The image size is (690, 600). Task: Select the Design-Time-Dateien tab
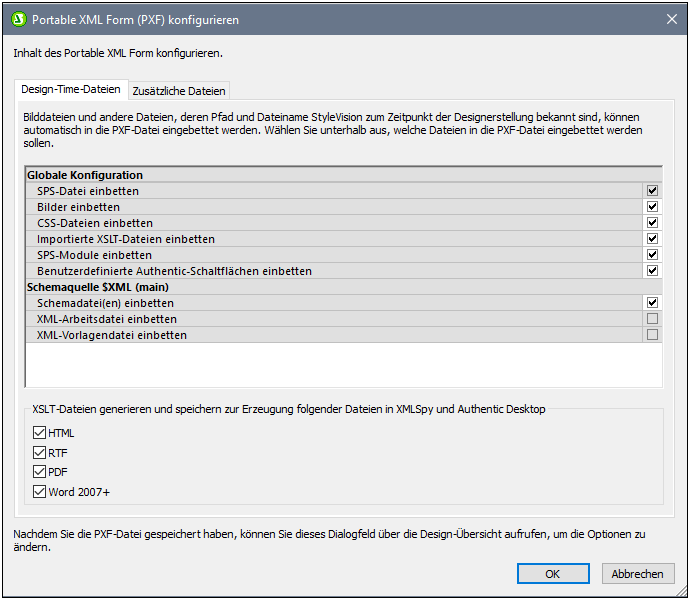(x=72, y=90)
